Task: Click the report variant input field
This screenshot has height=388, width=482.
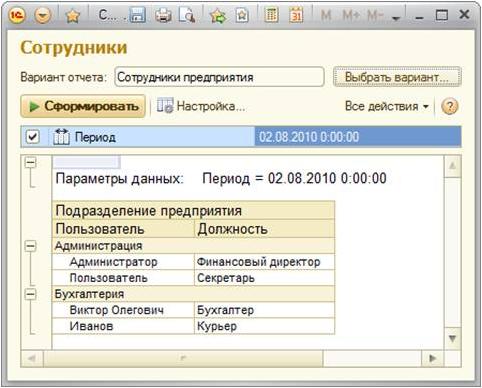Action: tap(219, 77)
